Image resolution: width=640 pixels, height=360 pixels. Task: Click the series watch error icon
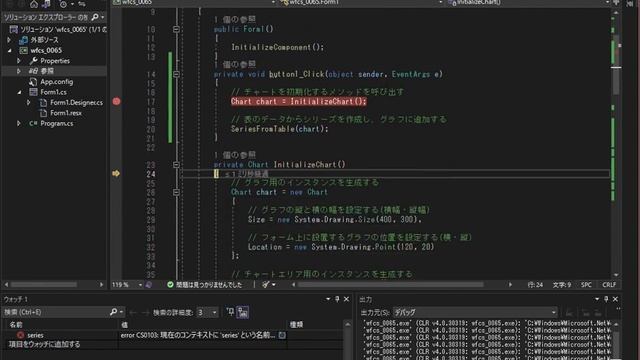pyautogui.click(x=20, y=335)
